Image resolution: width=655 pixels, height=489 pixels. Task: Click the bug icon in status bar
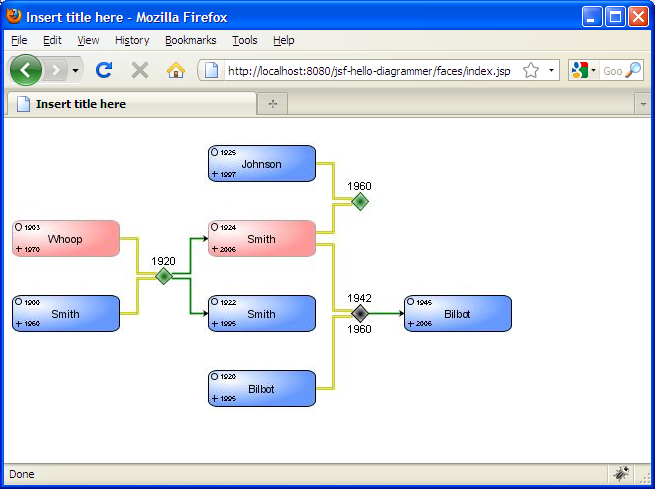coord(621,474)
